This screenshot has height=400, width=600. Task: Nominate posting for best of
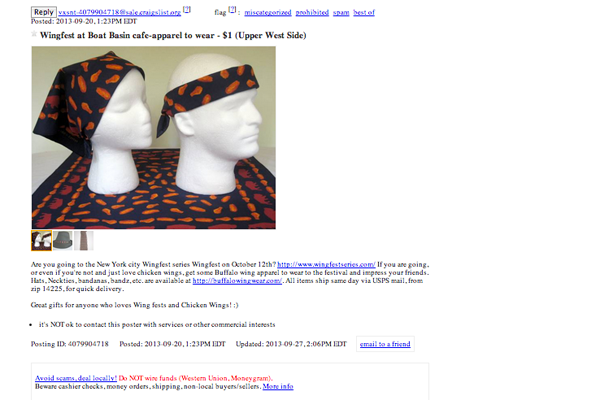click(364, 13)
